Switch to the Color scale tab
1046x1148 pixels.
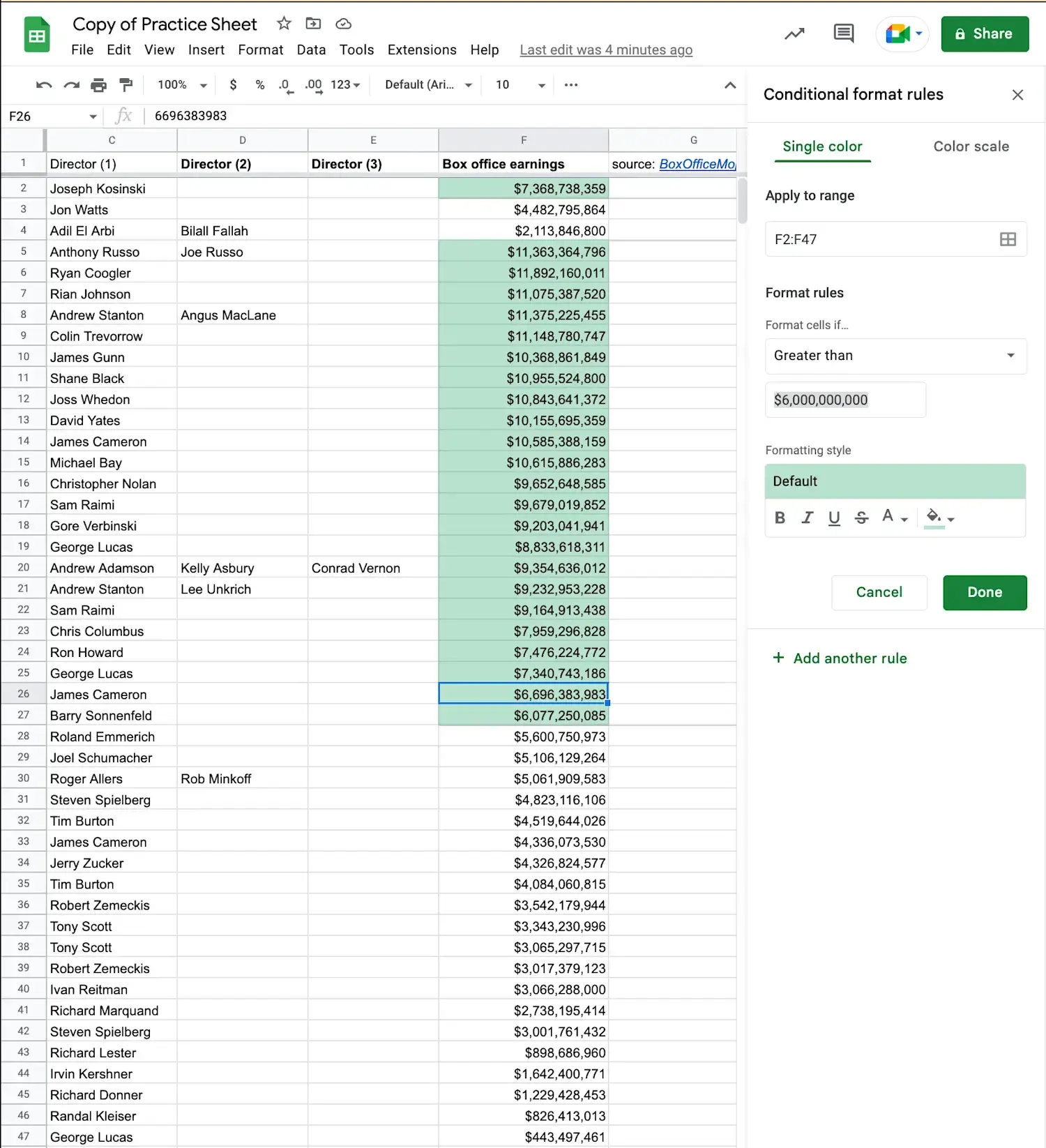pyautogui.click(x=971, y=146)
